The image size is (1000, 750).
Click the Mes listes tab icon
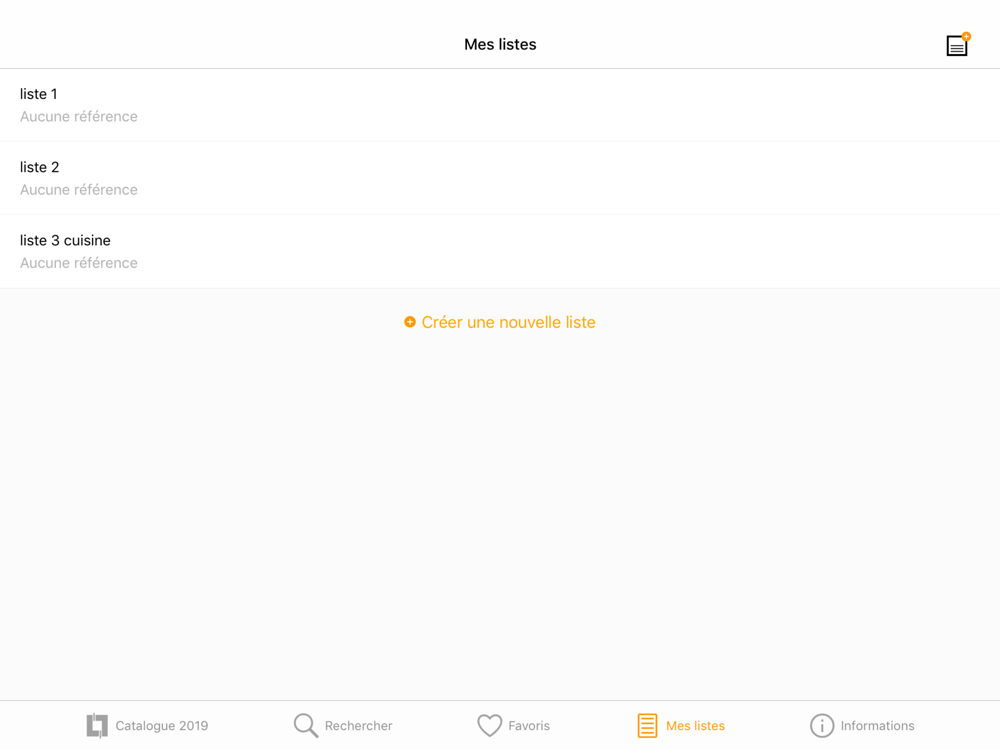click(x=647, y=726)
